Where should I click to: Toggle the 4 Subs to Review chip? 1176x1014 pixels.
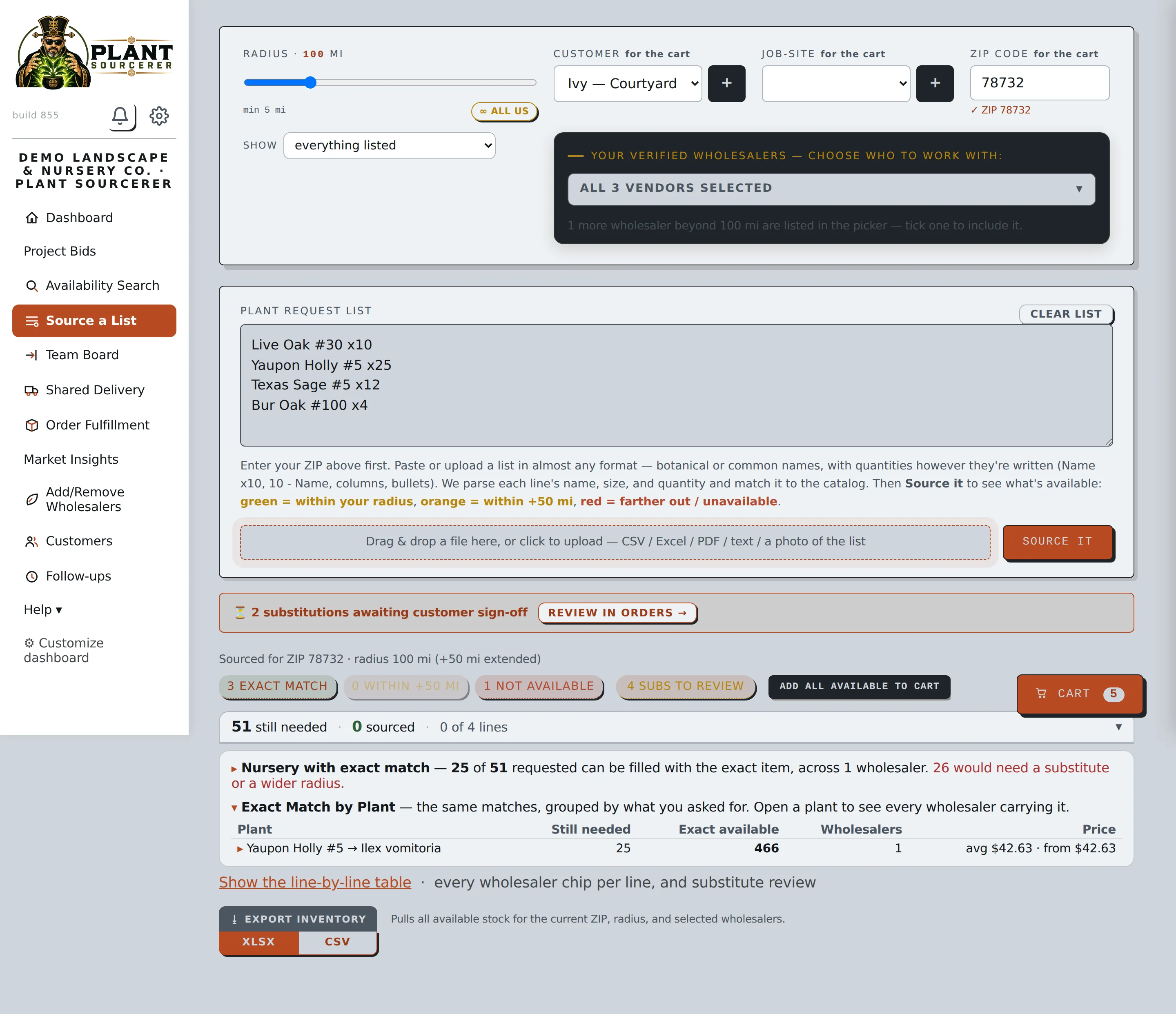(685, 686)
